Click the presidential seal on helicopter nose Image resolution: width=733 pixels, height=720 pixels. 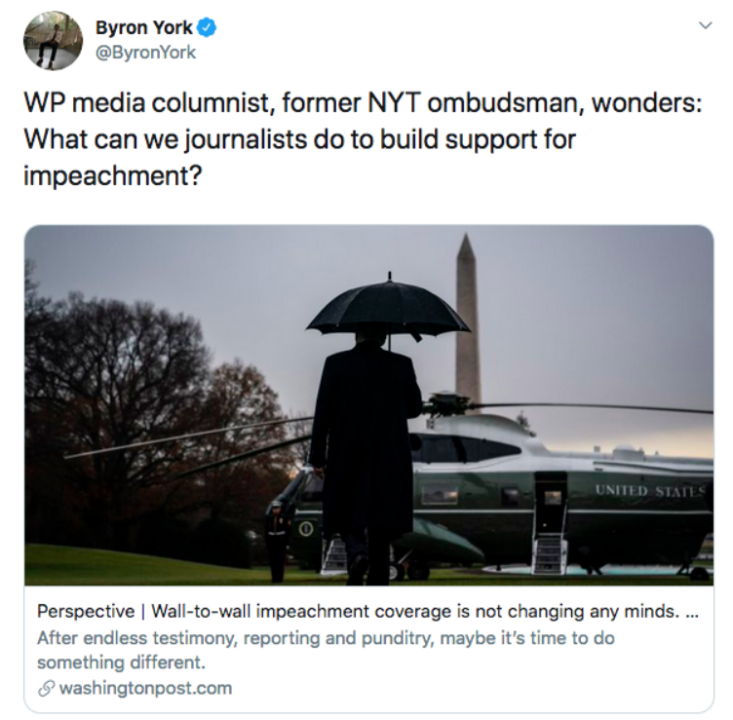[307, 529]
